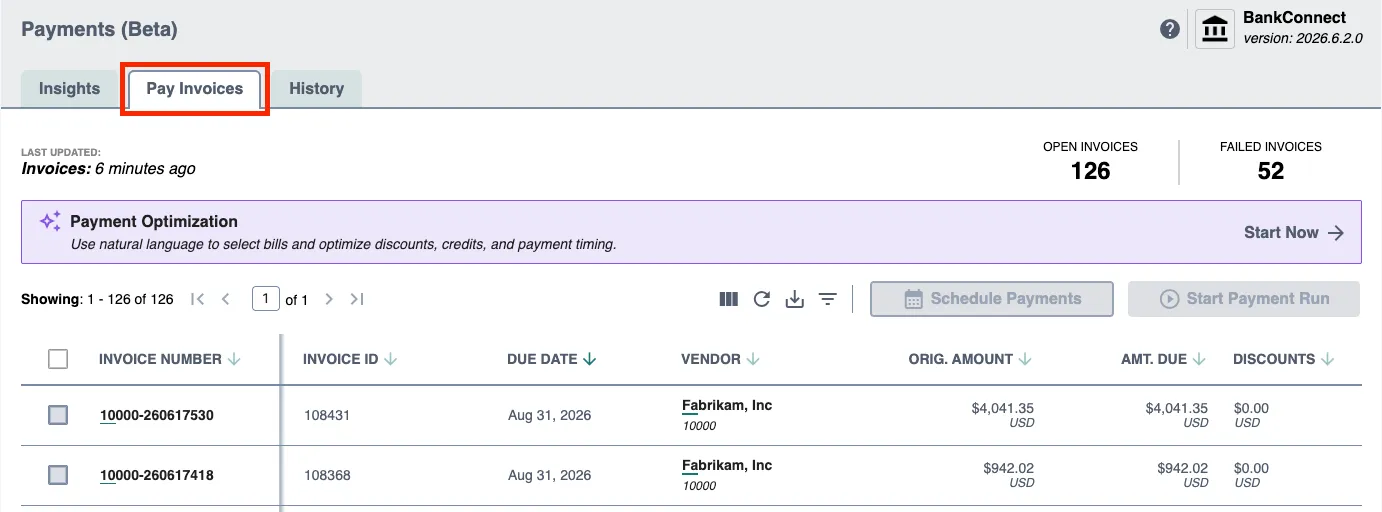
Task: Open the help question mark icon
Action: pyautogui.click(x=1169, y=29)
